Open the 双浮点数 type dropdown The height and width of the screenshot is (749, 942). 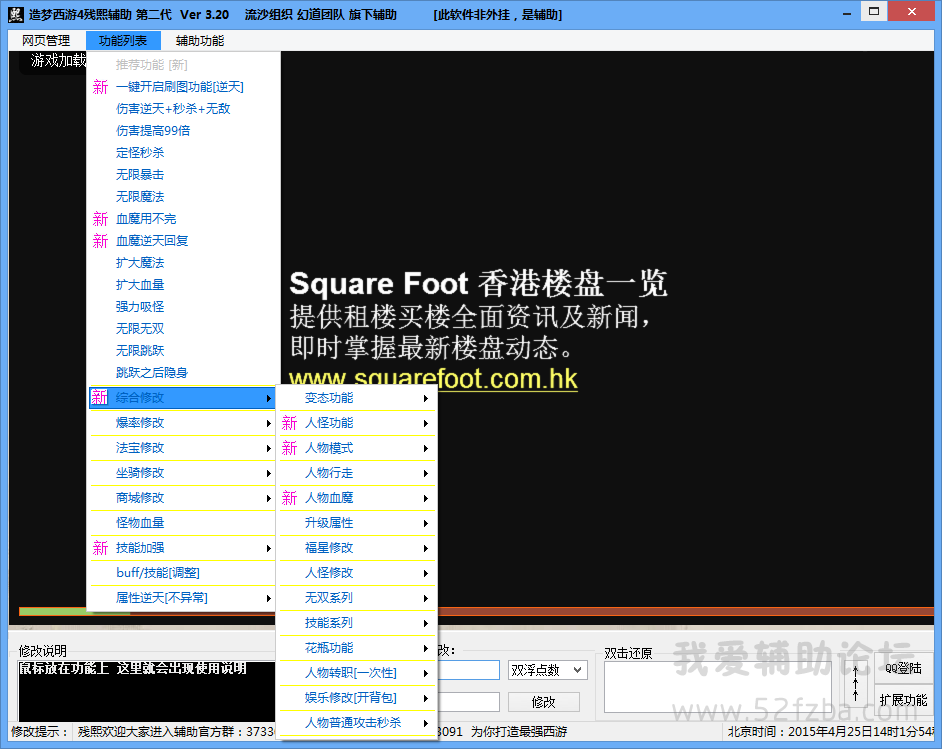click(x=547, y=670)
